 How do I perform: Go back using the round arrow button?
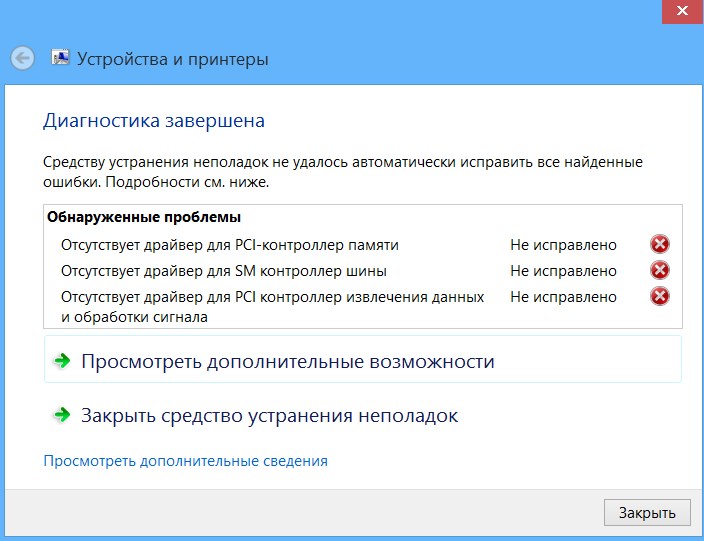coord(22,58)
